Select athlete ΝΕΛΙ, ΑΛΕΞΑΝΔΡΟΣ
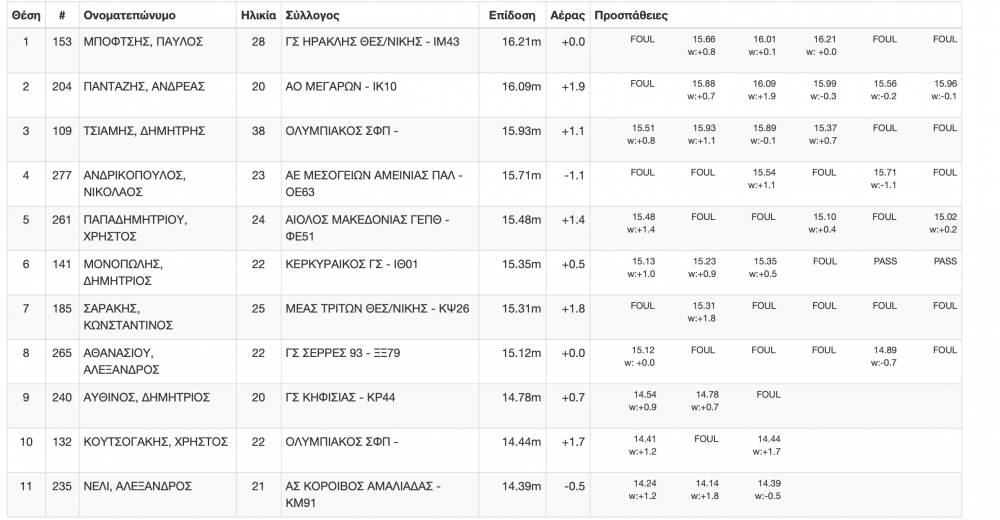1000x520 pixels. [x=138, y=486]
